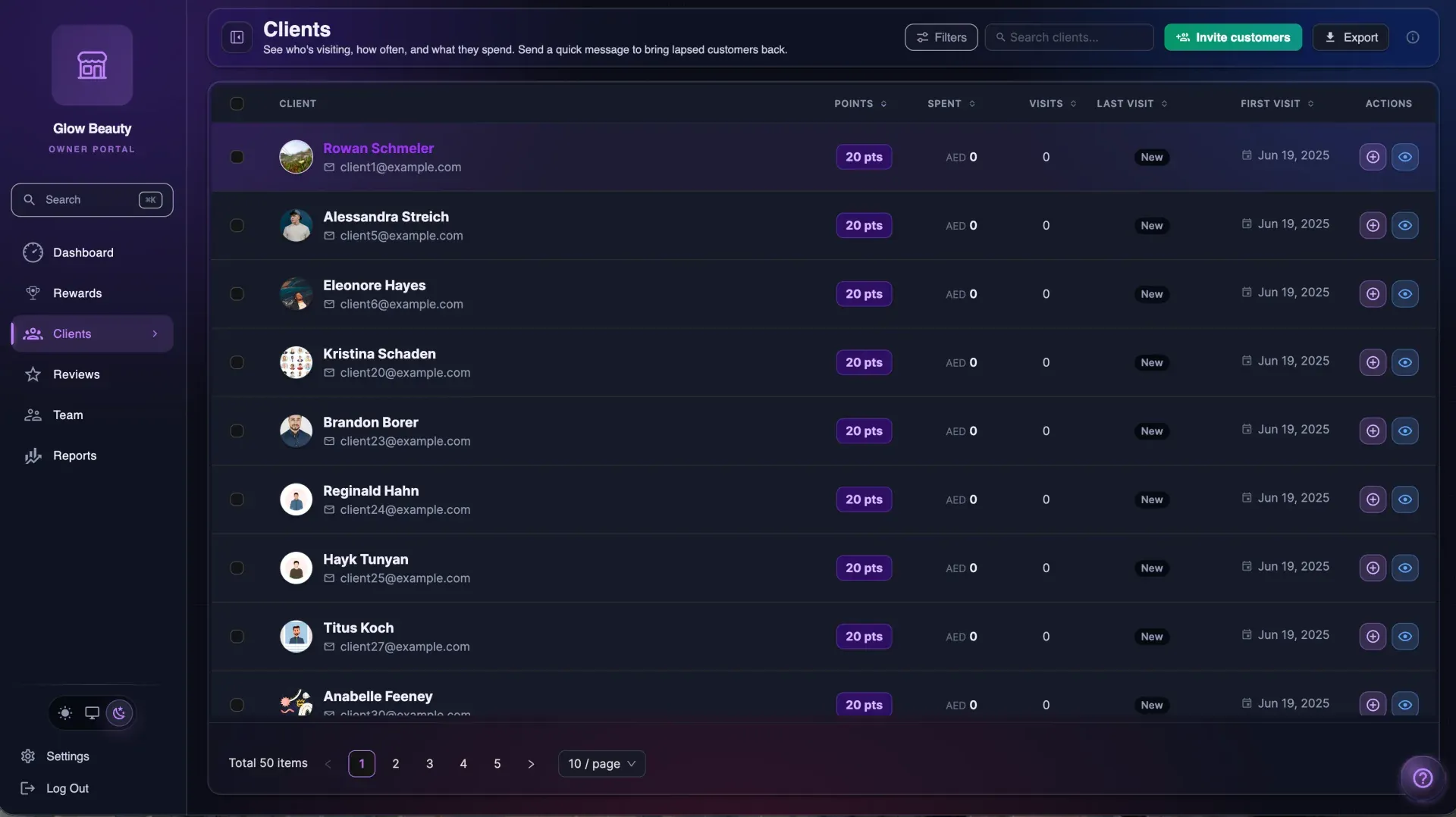The height and width of the screenshot is (817, 1456).
Task: Click Log Out
Action: tap(55, 788)
